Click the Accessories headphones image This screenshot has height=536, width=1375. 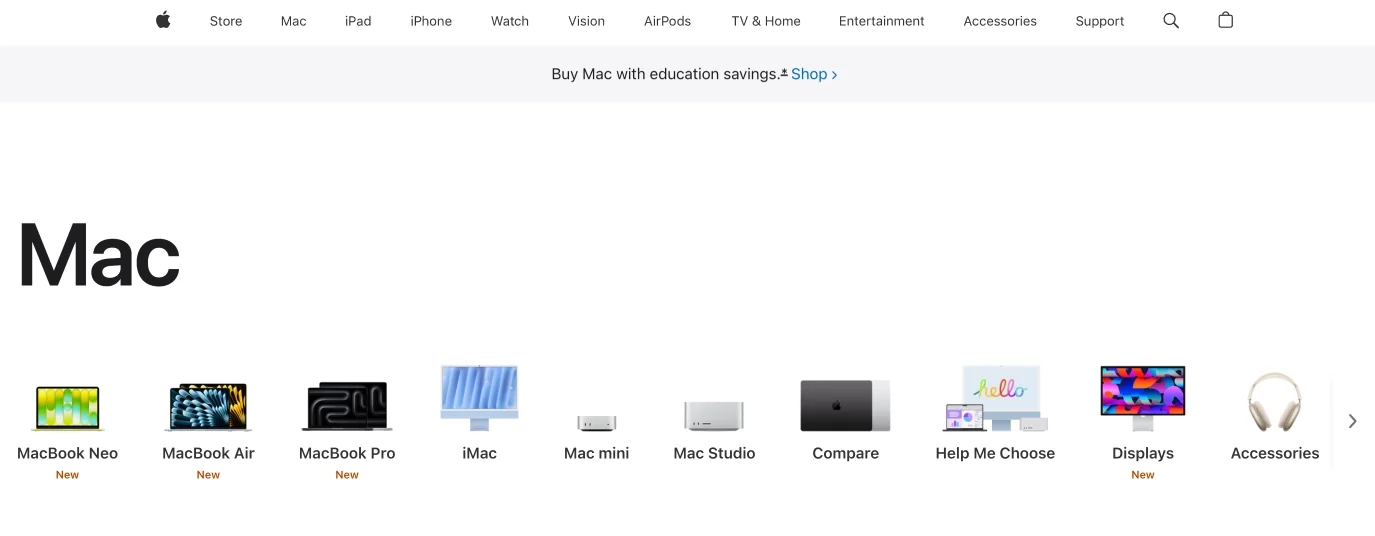click(x=1275, y=402)
